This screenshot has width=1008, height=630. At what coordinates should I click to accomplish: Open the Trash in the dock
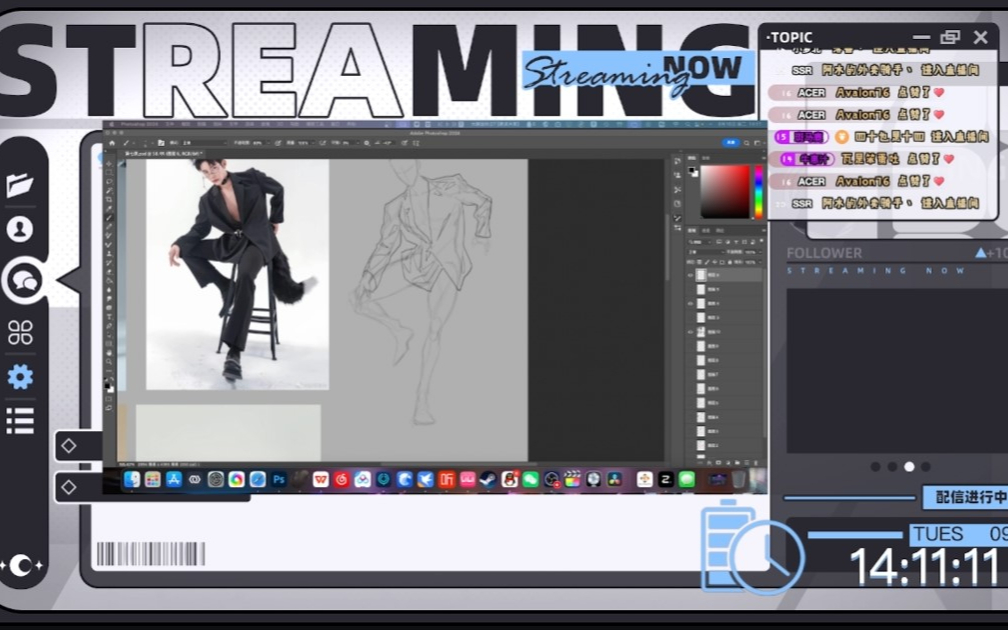[x=739, y=480]
